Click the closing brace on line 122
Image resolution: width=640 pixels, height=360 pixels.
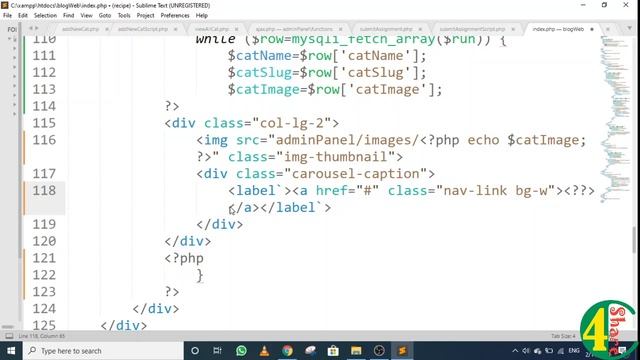tap(200, 276)
